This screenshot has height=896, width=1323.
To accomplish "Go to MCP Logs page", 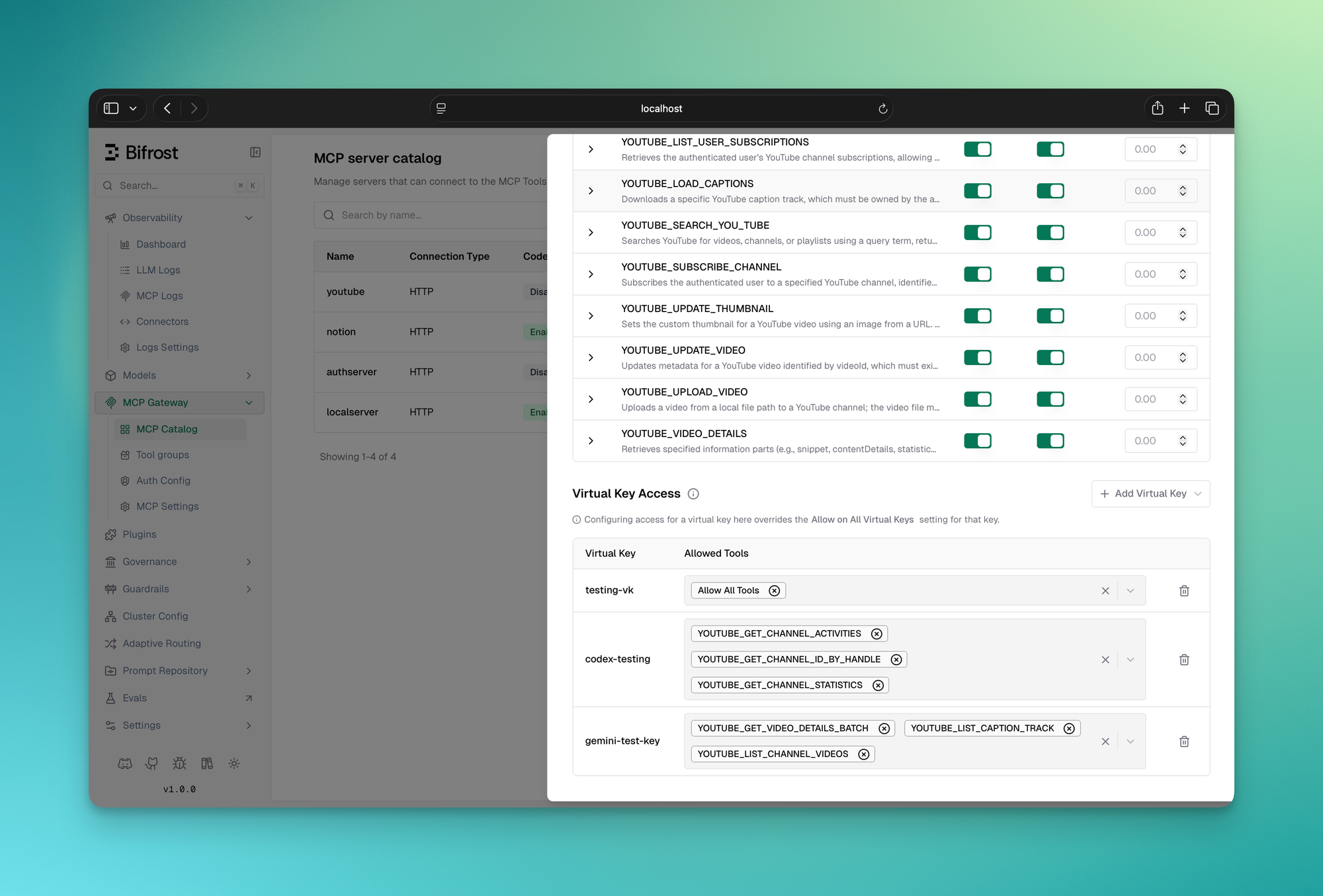I will [159, 296].
